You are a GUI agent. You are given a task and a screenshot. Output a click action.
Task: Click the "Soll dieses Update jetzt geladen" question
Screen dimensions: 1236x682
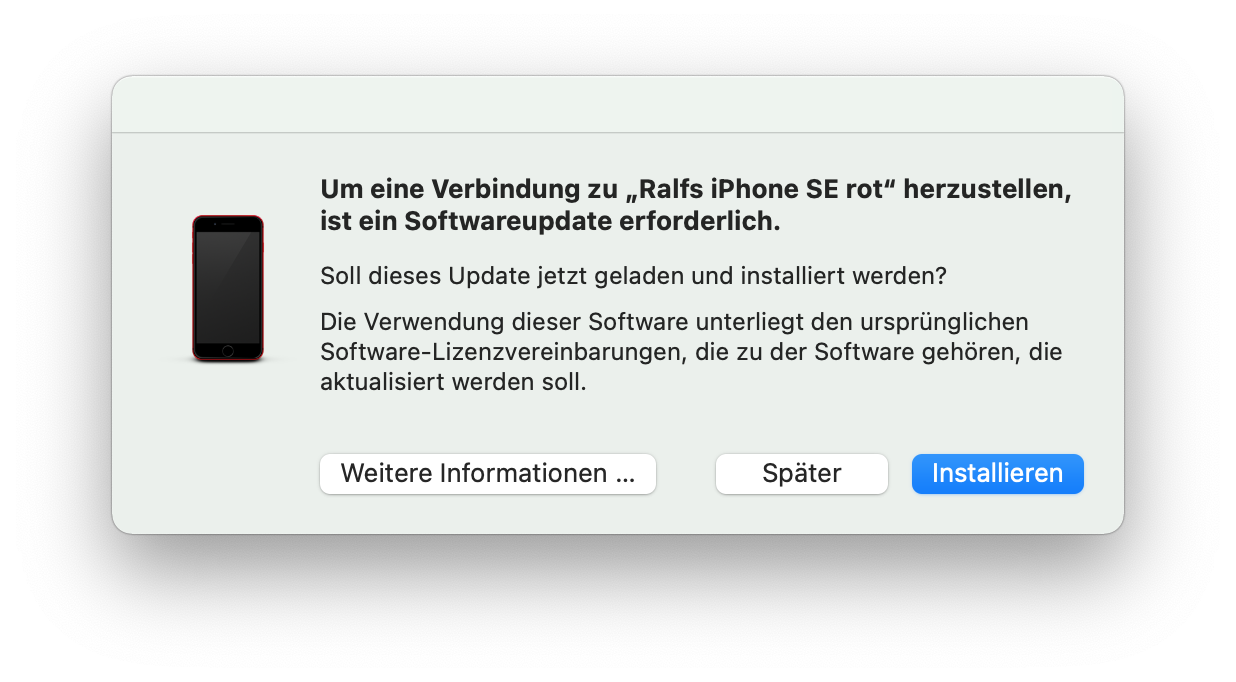click(x=633, y=275)
